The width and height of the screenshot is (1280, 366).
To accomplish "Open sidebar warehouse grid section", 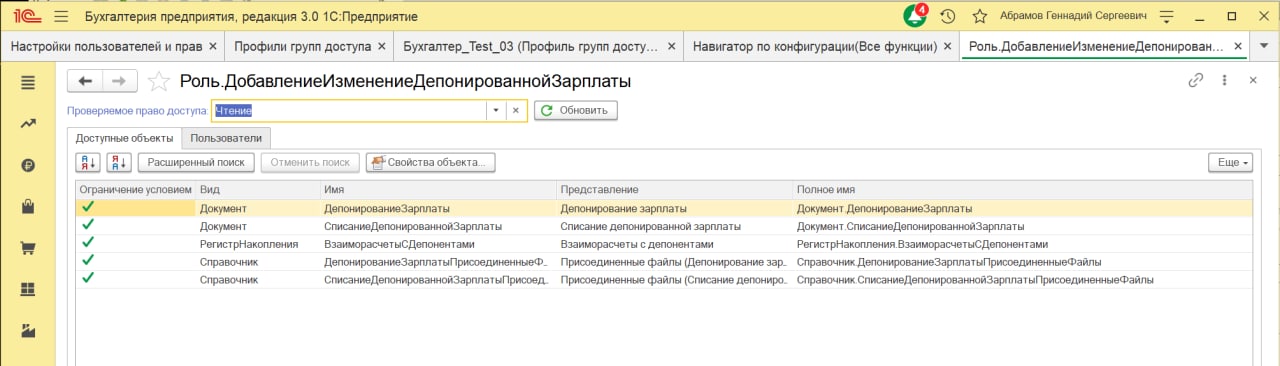I will [28, 289].
